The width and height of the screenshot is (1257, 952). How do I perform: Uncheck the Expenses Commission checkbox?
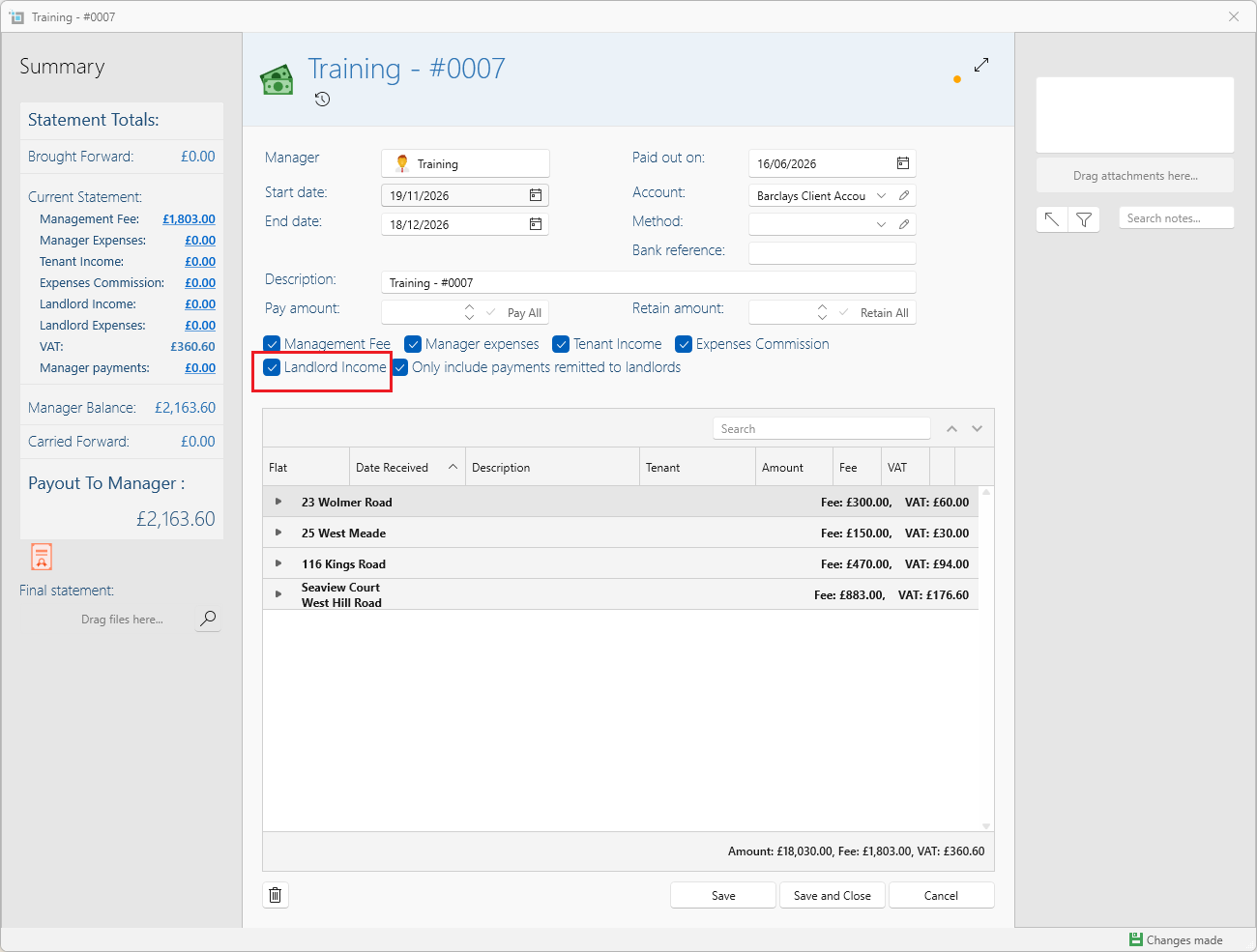(x=684, y=344)
